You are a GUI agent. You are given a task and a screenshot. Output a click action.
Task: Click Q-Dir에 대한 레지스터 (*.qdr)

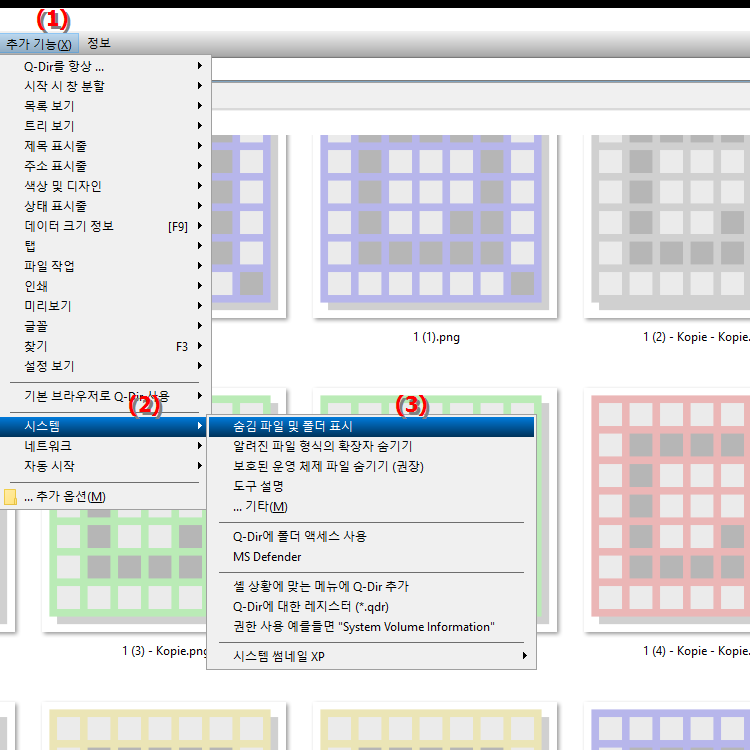pos(371,607)
